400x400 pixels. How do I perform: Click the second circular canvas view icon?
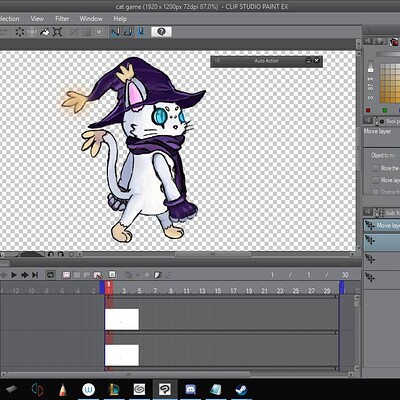61,254
